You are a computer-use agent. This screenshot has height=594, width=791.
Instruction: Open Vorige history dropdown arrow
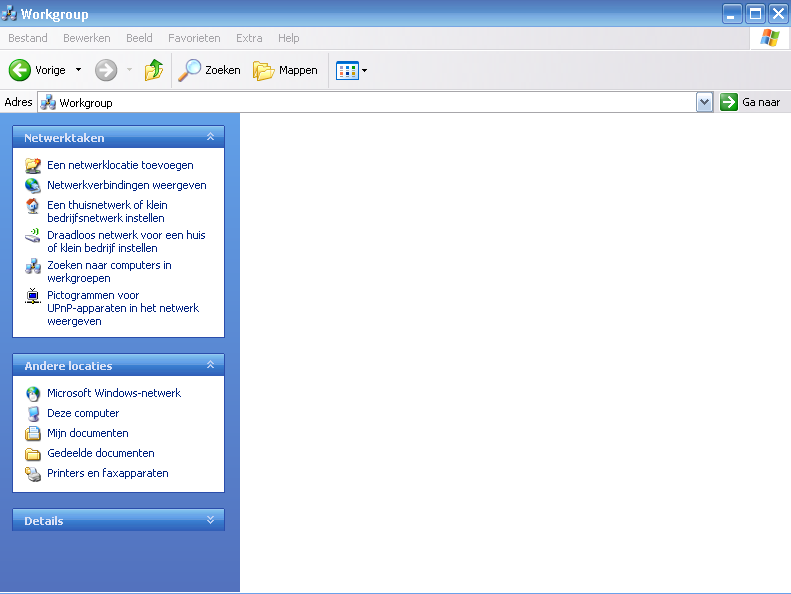tap(78, 70)
